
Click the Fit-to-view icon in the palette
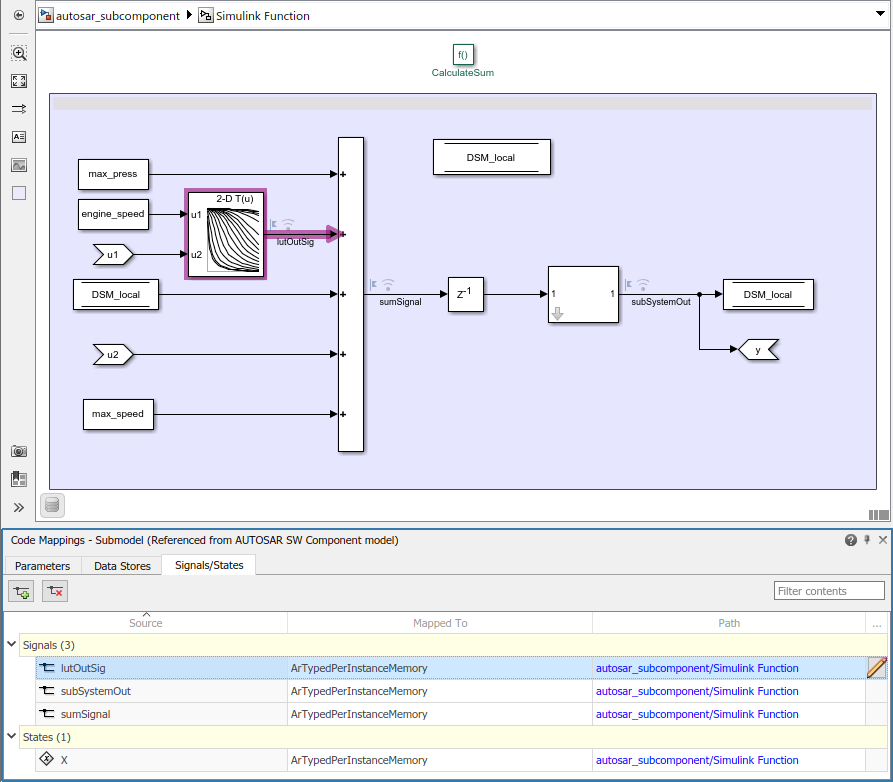pyautogui.click(x=18, y=81)
